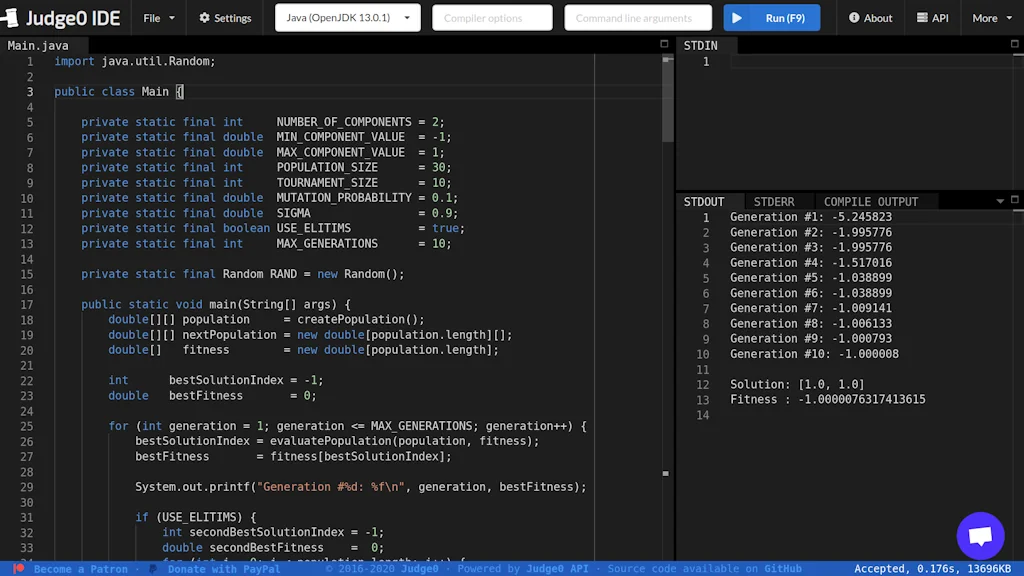Expand the More menu
1024x576 pixels.
(x=989, y=17)
